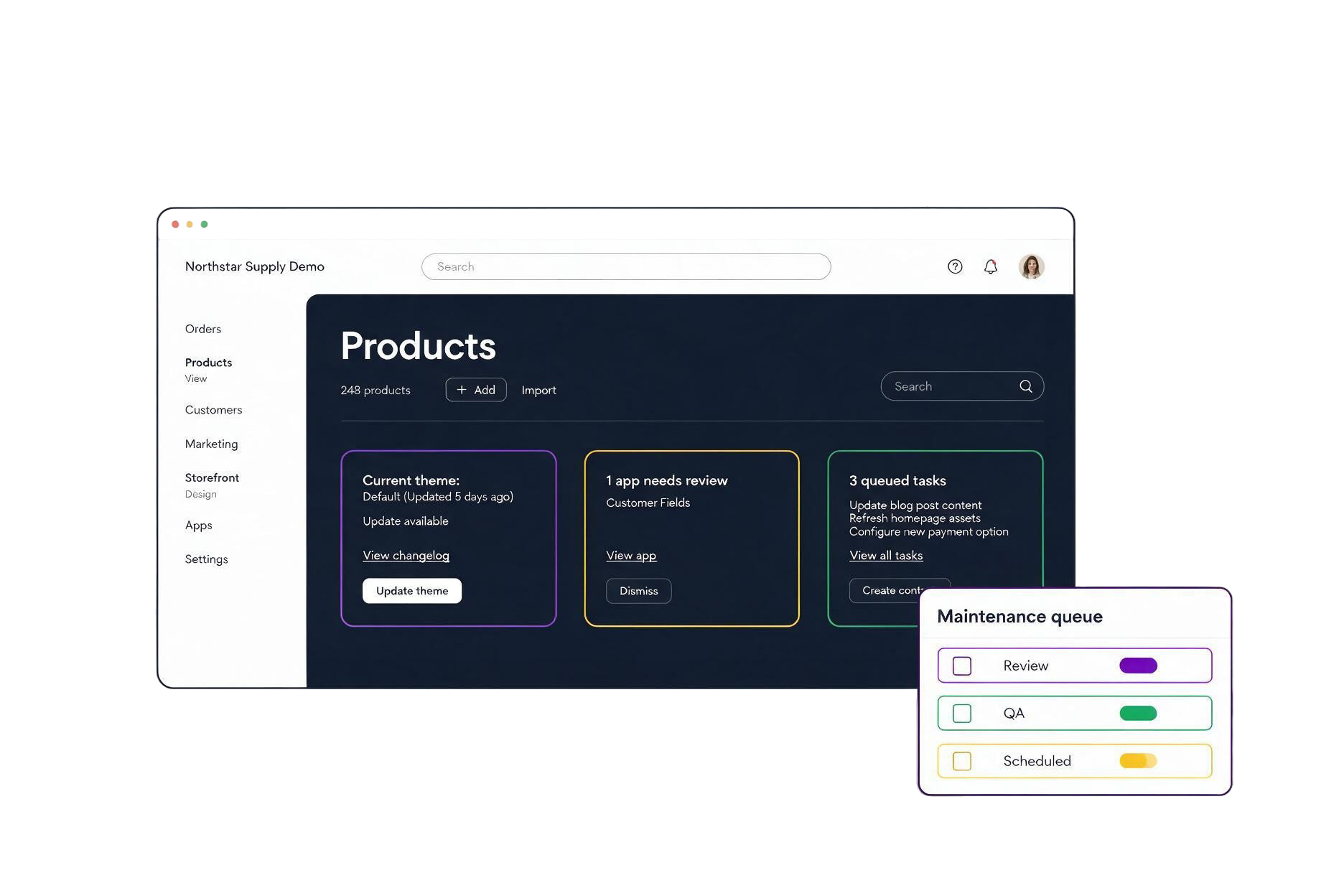Image resolution: width=1344 pixels, height=896 pixels.
Task: Click the 248 products count text
Action: 375,390
